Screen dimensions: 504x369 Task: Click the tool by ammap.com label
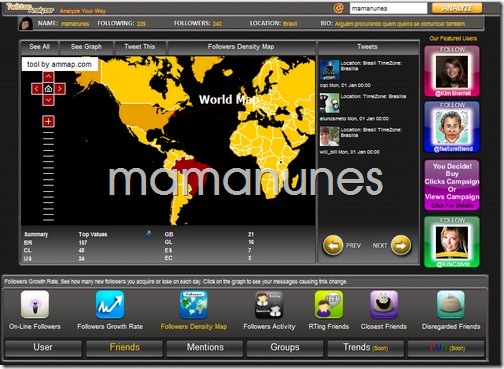pos(60,64)
